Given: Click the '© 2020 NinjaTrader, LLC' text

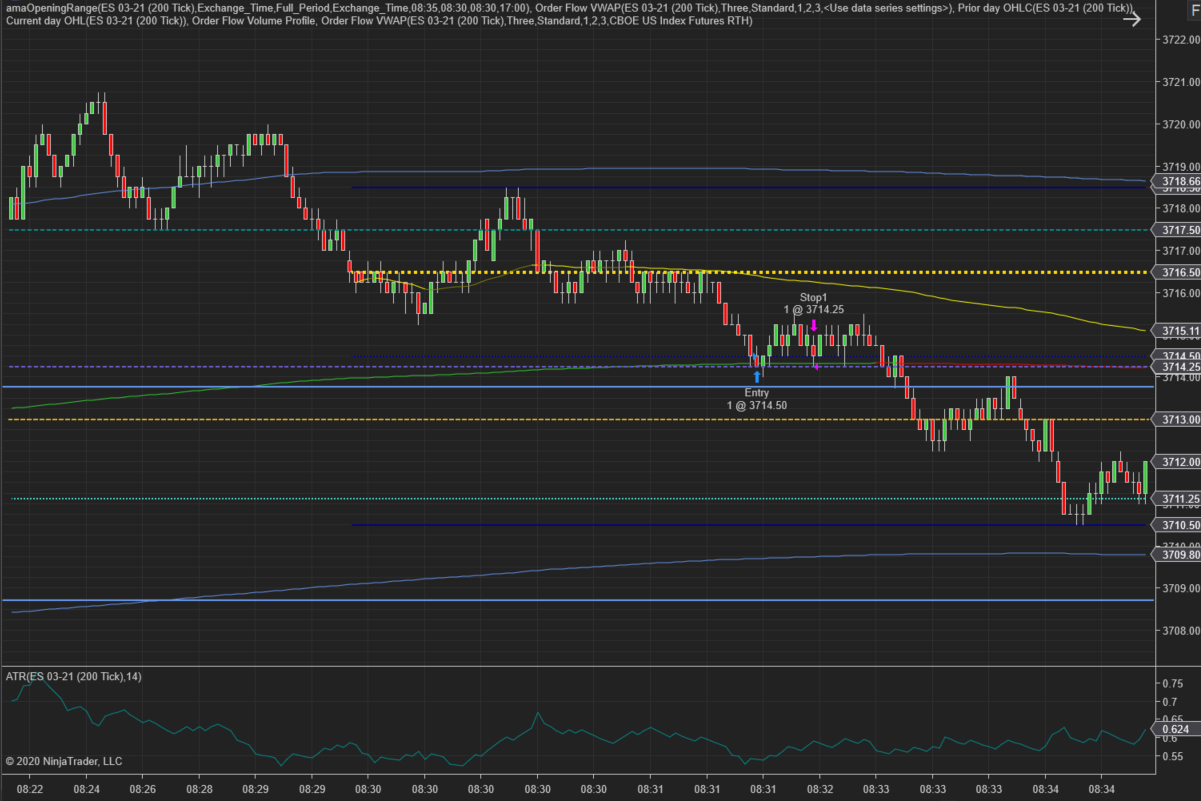Looking at the screenshot, I should pos(64,761).
